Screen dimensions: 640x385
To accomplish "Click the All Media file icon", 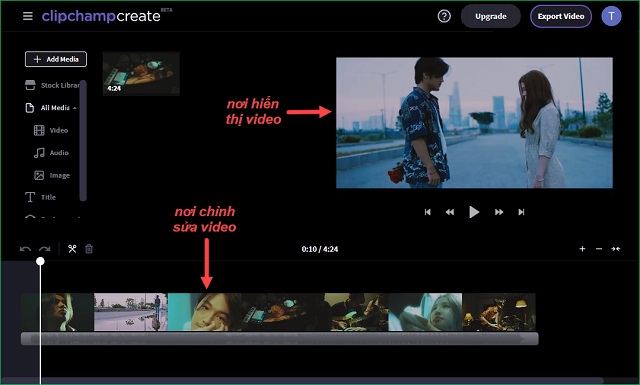I will click(30, 108).
